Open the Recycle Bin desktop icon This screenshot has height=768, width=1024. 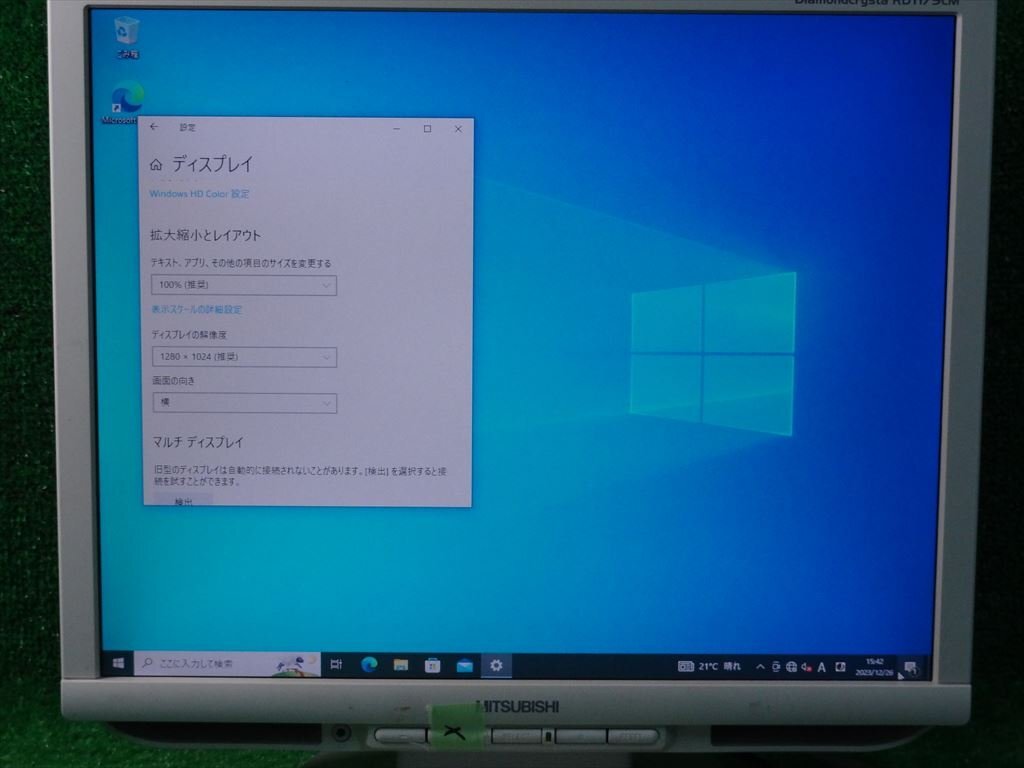coord(126,37)
